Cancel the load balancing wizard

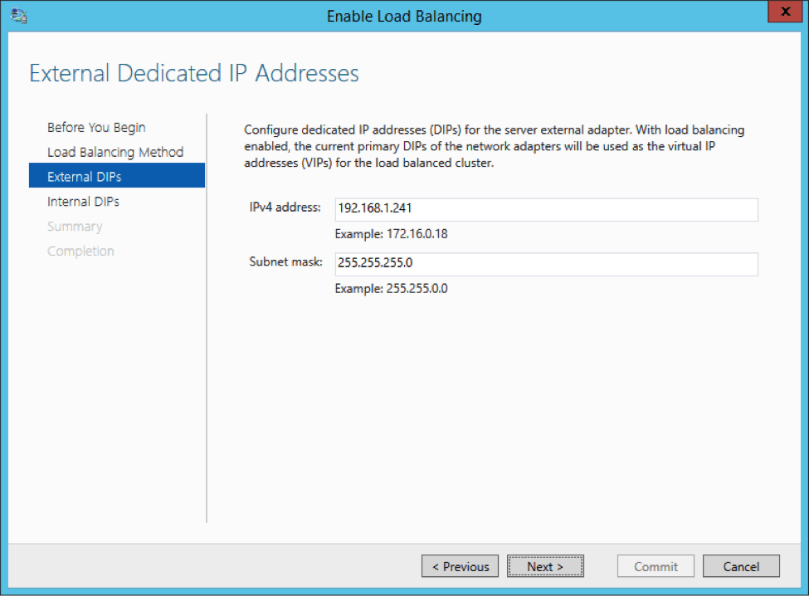click(741, 566)
